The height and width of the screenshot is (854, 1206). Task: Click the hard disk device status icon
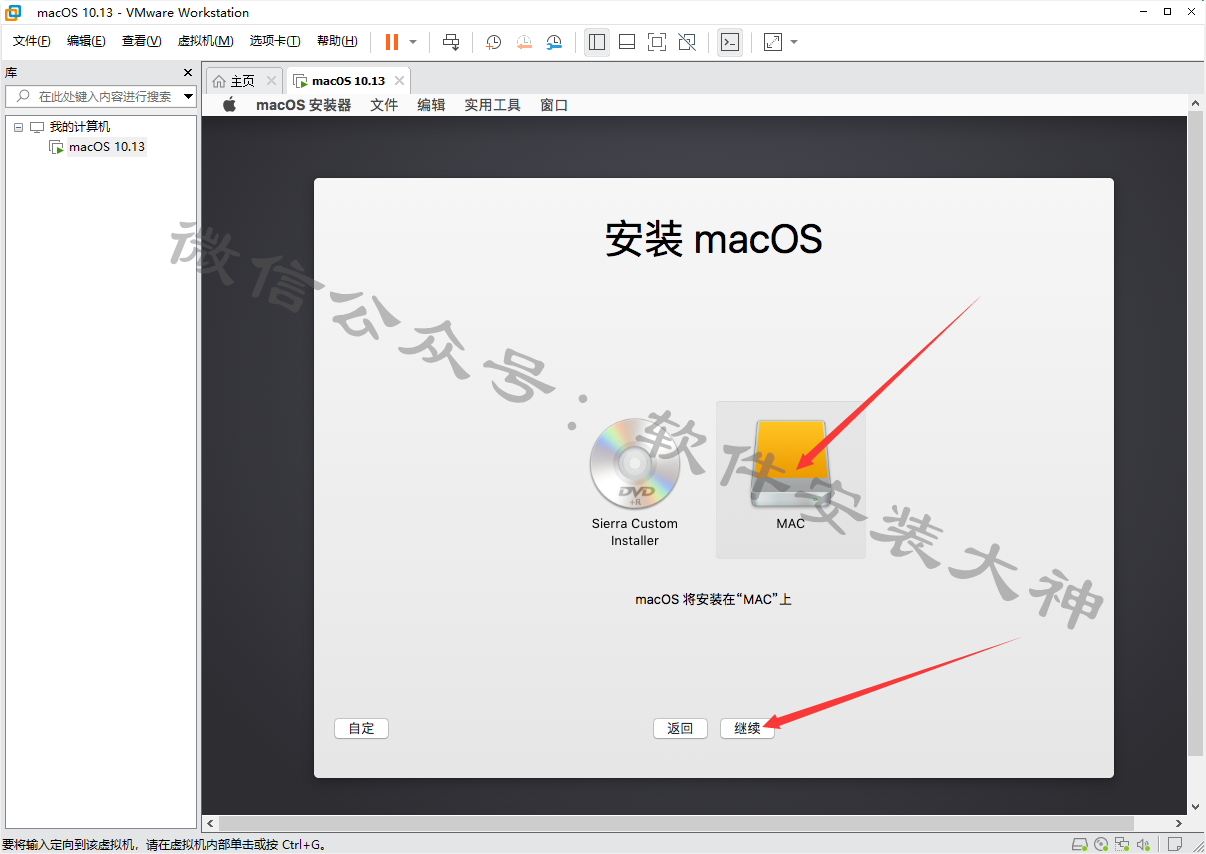click(x=1080, y=845)
